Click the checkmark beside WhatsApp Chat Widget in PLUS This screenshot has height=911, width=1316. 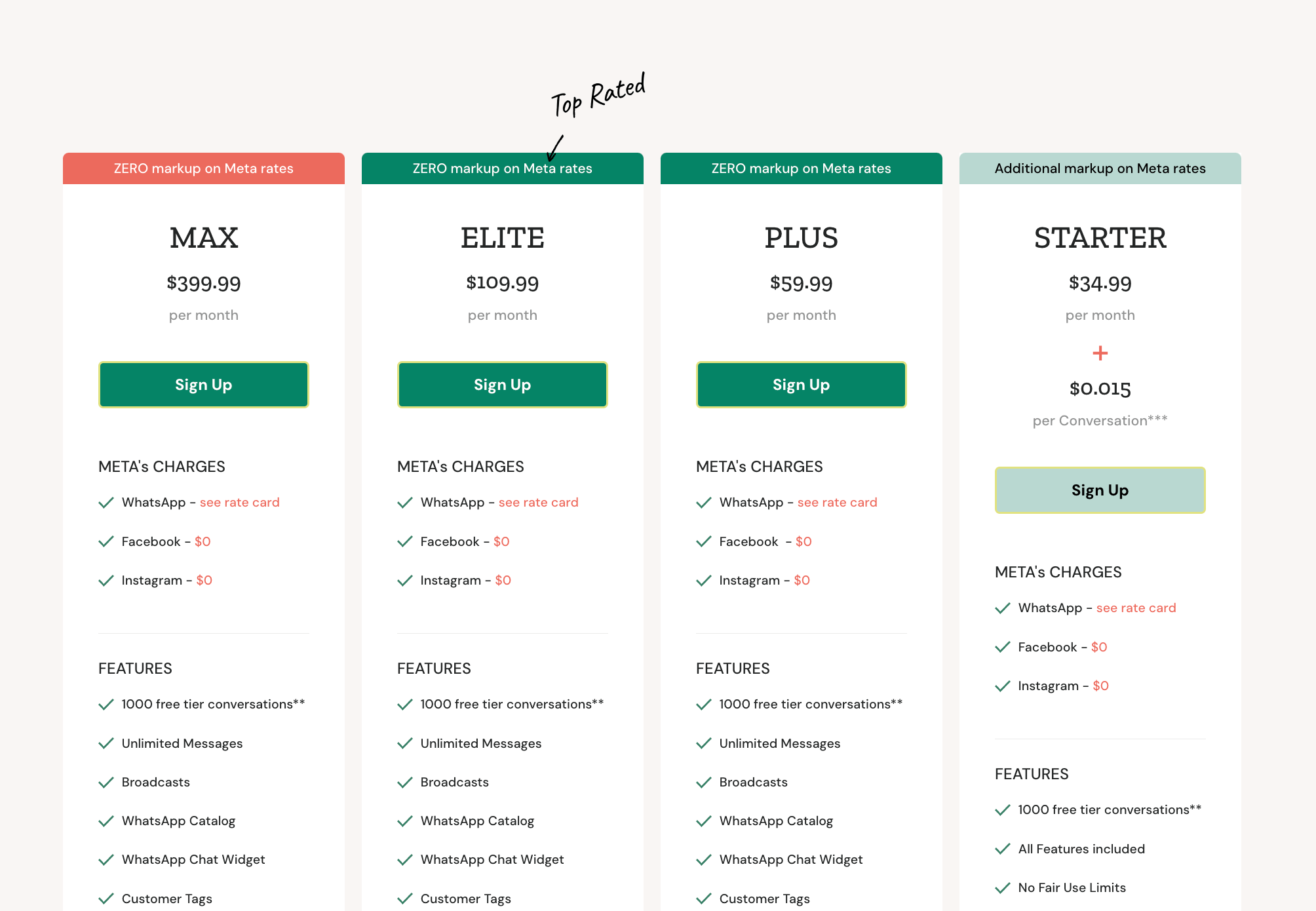click(703, 859)
